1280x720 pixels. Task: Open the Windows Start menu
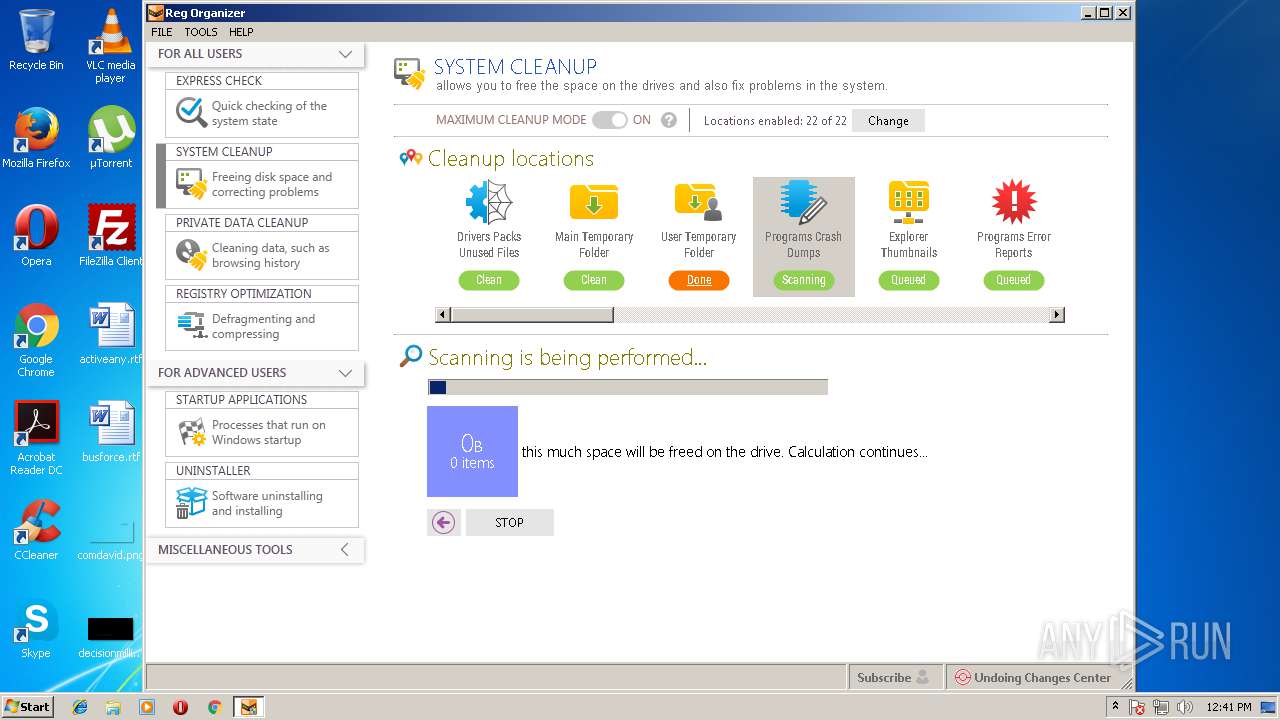(x=28, y=706)
